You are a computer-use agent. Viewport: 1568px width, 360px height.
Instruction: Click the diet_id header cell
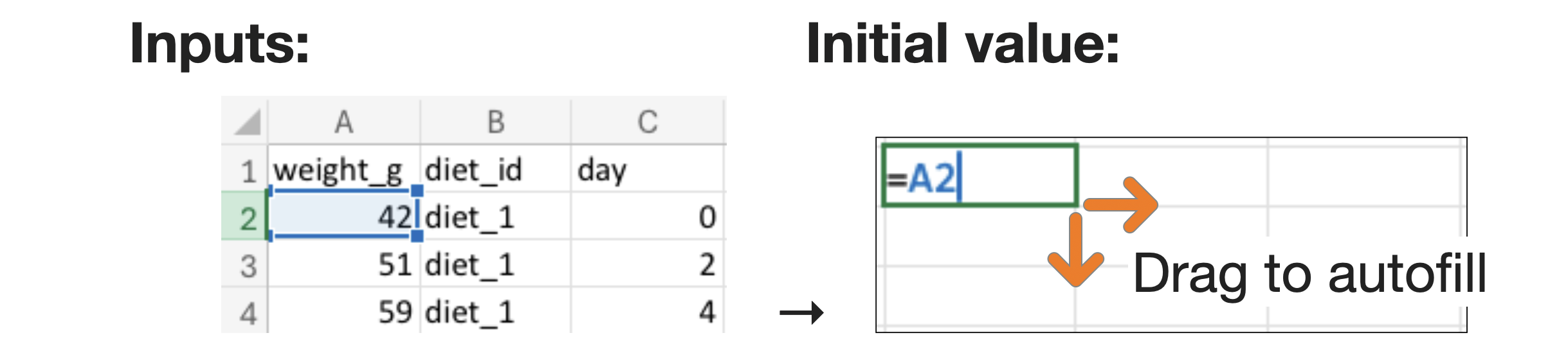pyautogui.click(x=495, y=171)
